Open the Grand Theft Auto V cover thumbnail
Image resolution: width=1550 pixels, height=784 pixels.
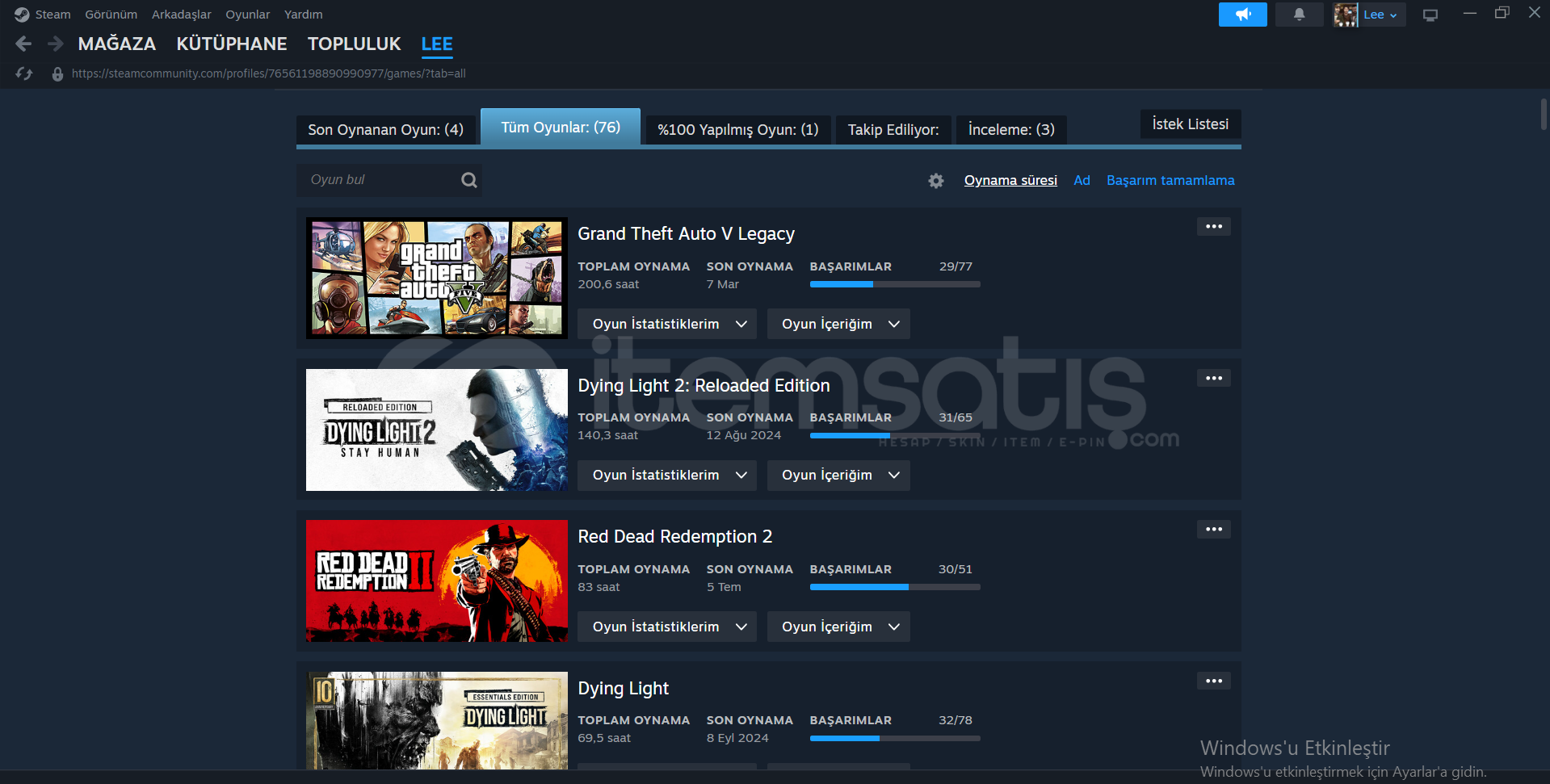(x=437, y=278)
